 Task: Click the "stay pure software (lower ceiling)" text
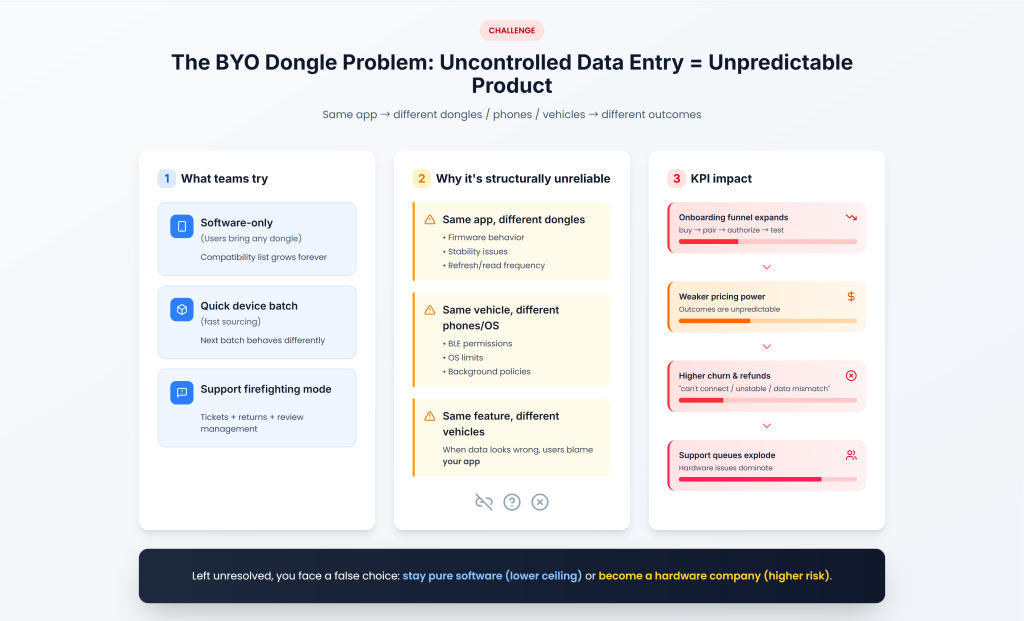pos(492,576)
